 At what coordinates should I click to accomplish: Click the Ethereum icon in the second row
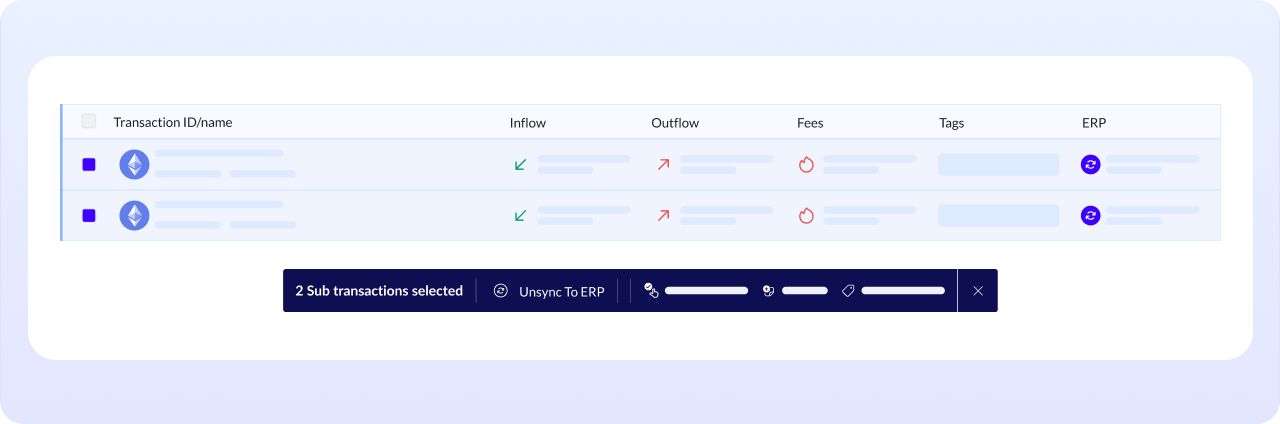pos(134,215)
